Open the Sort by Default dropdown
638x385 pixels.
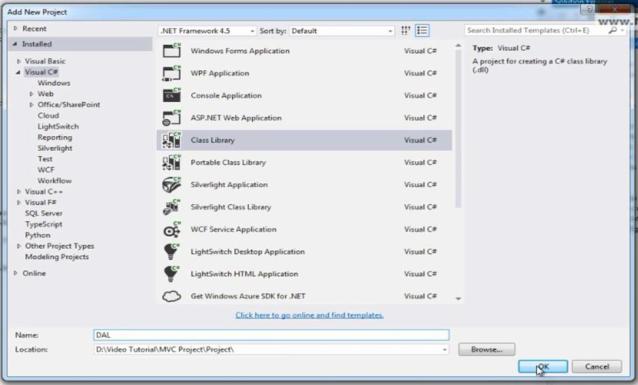click(342, 31)
